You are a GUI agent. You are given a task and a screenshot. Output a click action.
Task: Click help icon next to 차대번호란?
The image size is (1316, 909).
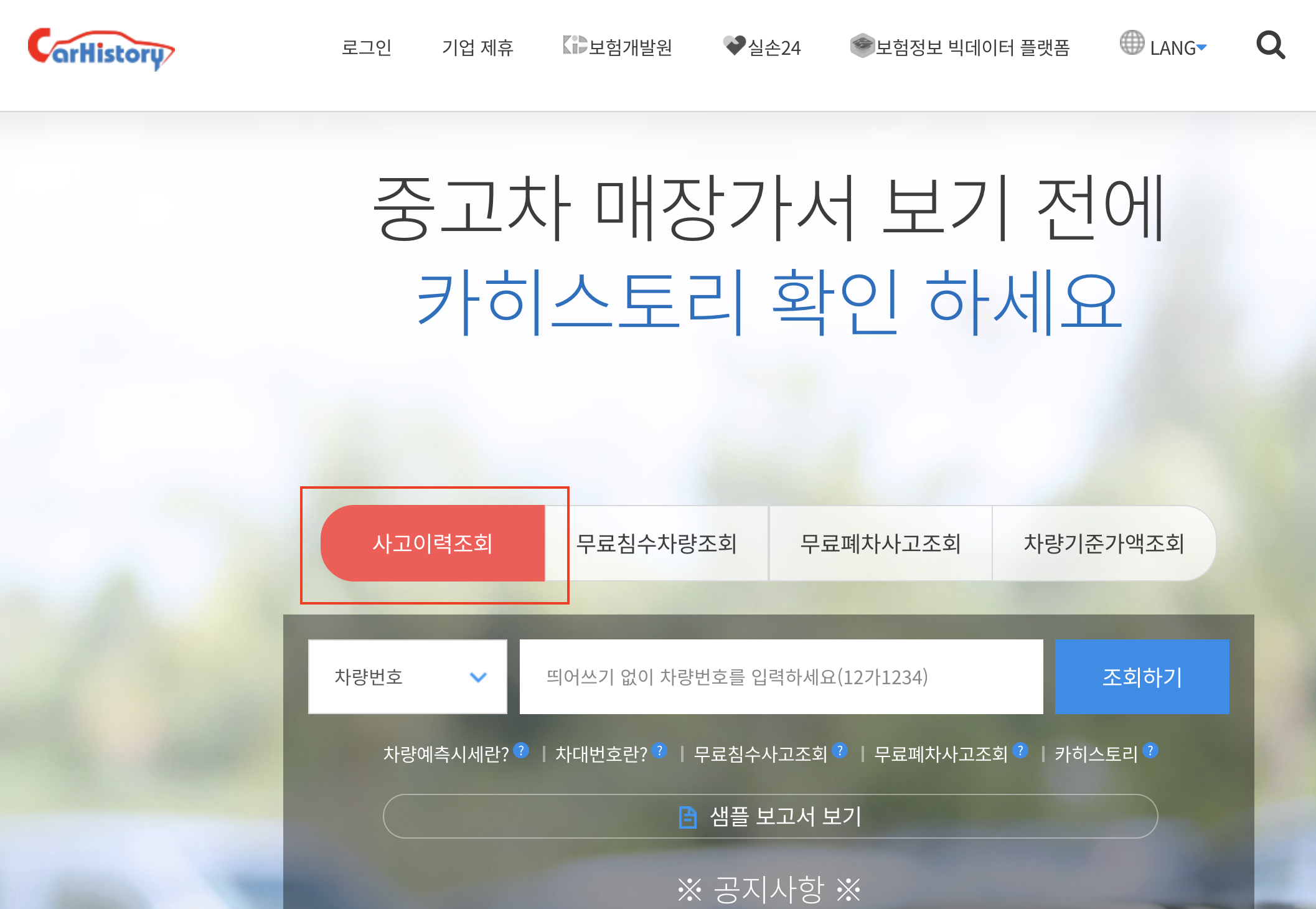click(x=659, y=750)
